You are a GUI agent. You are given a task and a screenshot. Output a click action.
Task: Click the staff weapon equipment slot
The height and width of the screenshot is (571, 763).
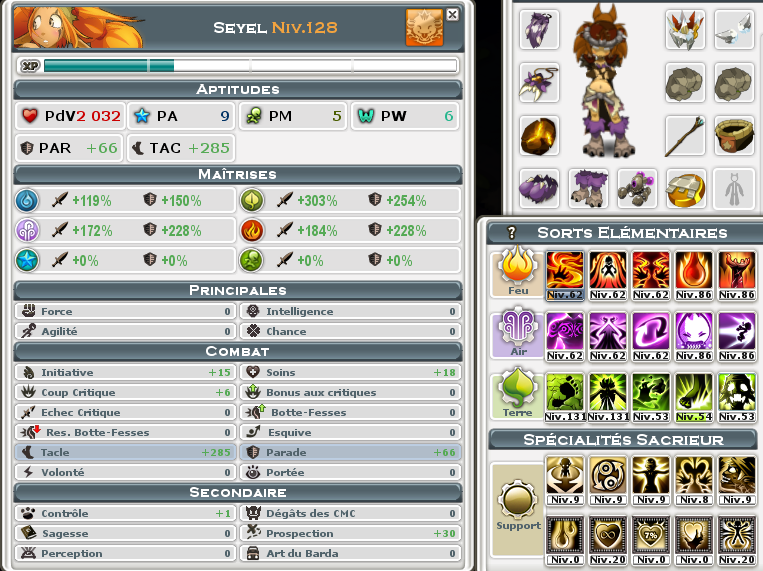685,136
